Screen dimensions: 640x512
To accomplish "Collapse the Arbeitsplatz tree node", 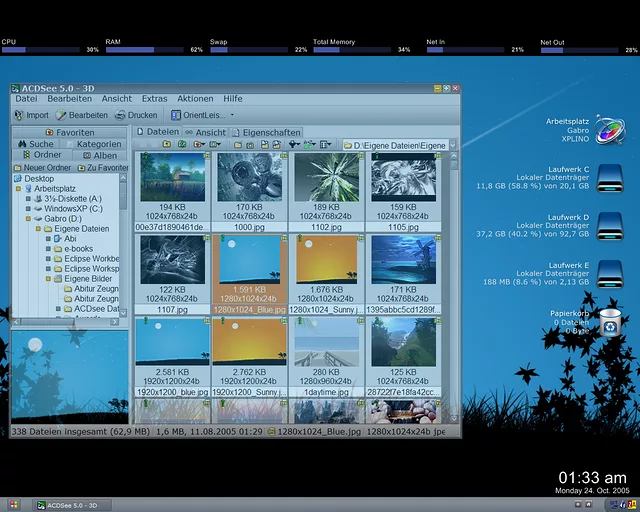I will (17, 188).
